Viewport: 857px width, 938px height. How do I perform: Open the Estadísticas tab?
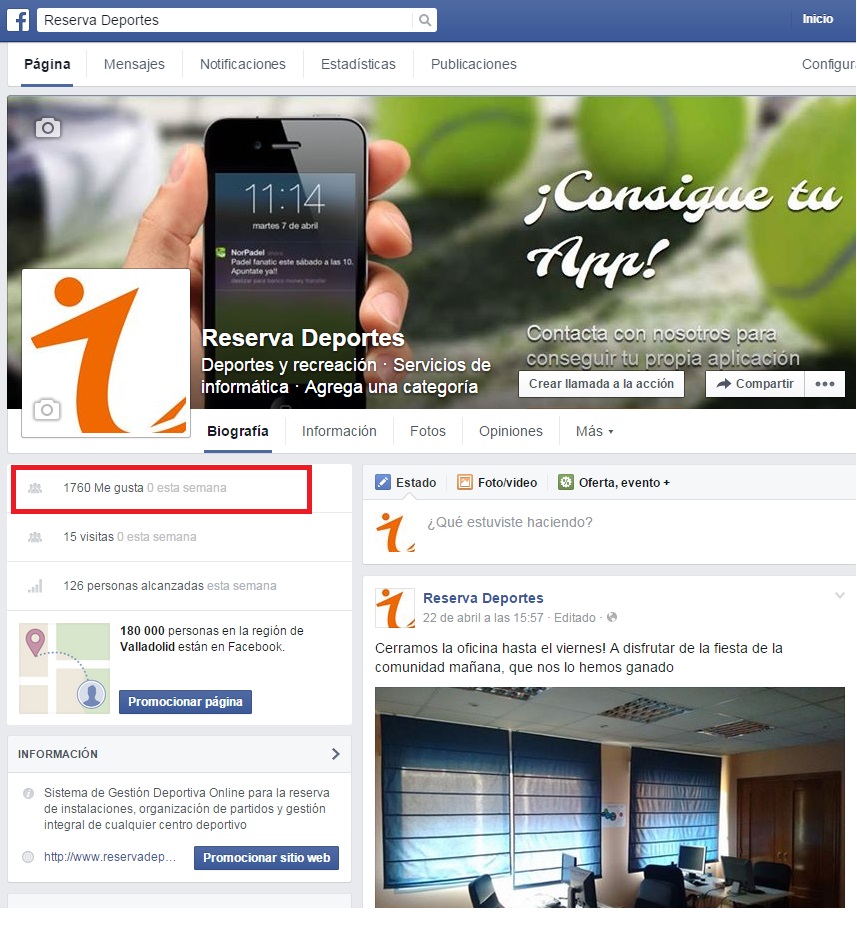[x=358, y=63]
